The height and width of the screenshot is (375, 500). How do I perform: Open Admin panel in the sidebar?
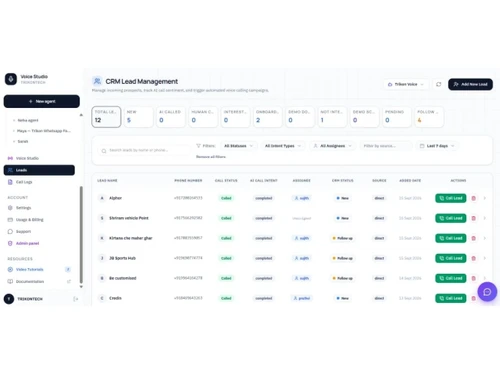(27, 243)
